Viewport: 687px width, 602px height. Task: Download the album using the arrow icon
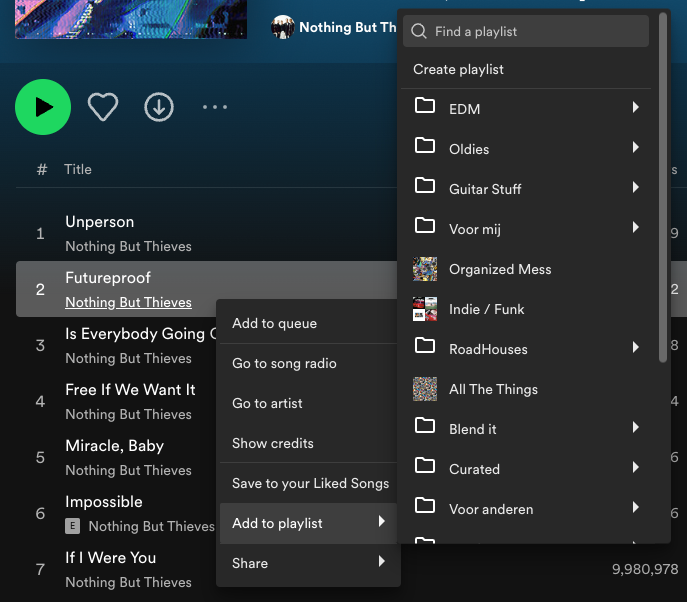point(159,106)
